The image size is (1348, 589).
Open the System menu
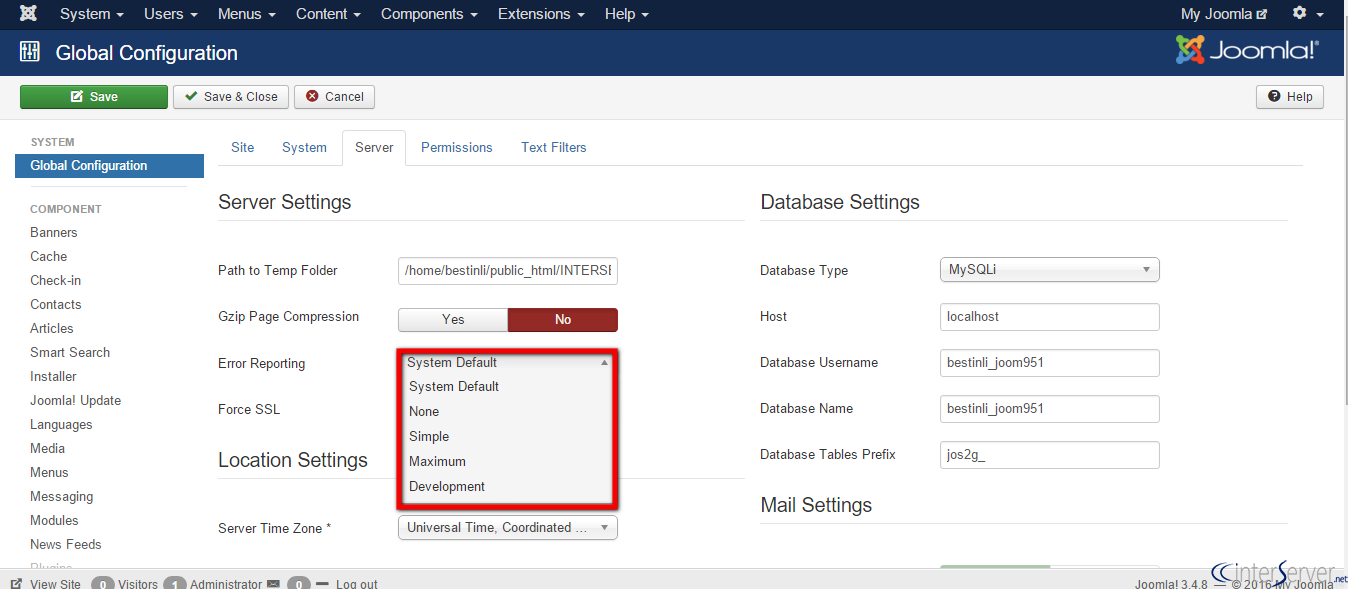point(92,14)
